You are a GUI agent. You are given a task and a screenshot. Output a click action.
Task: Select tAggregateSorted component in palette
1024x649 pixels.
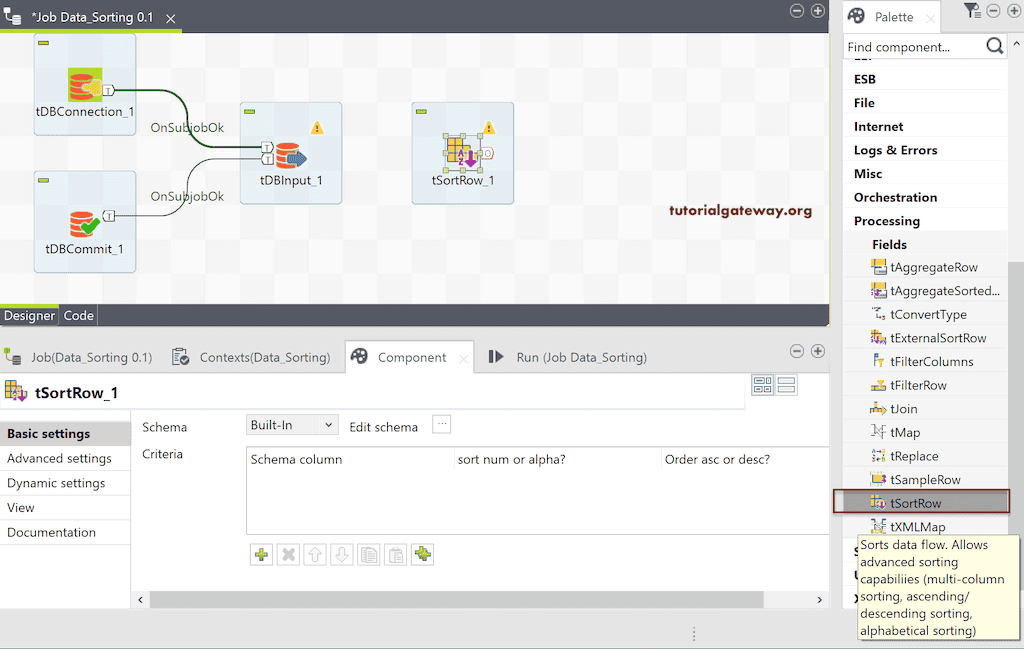point(935,291)
